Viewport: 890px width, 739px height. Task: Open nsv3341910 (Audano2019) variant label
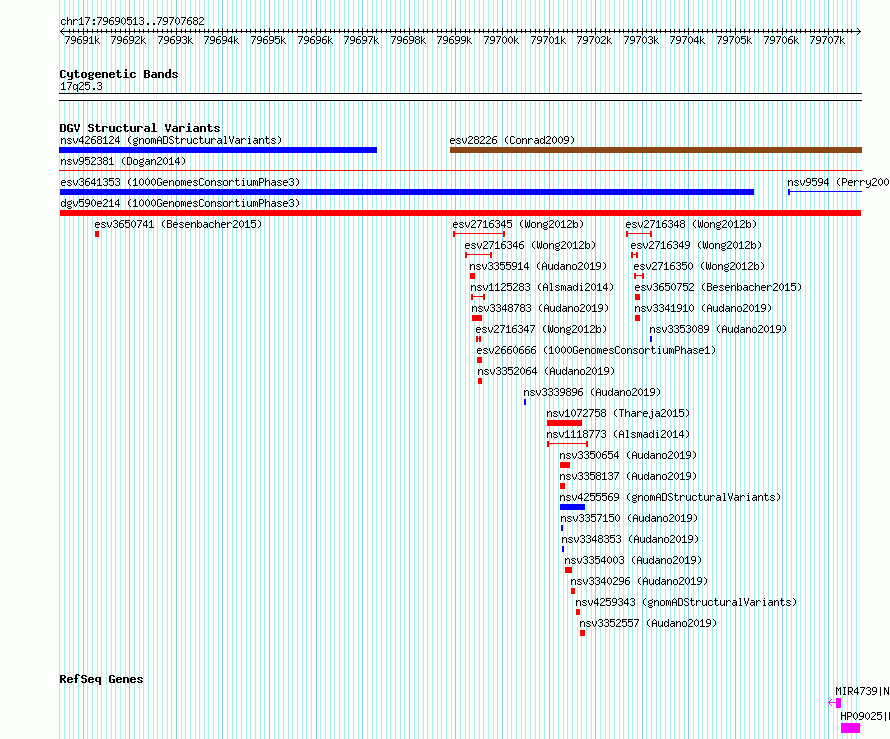tap(703, 308)
